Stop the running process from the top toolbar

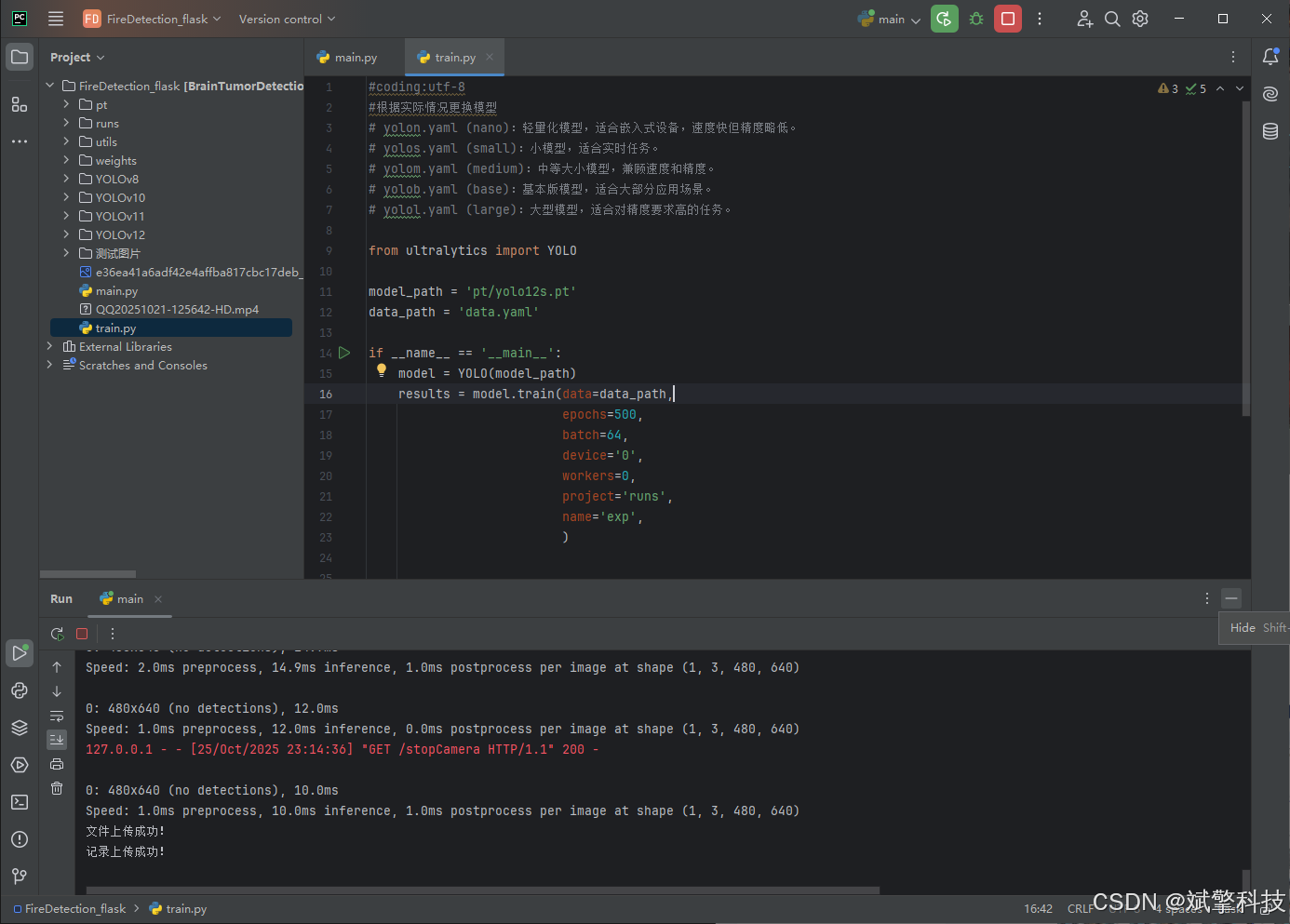click(x=1008, y=19)
